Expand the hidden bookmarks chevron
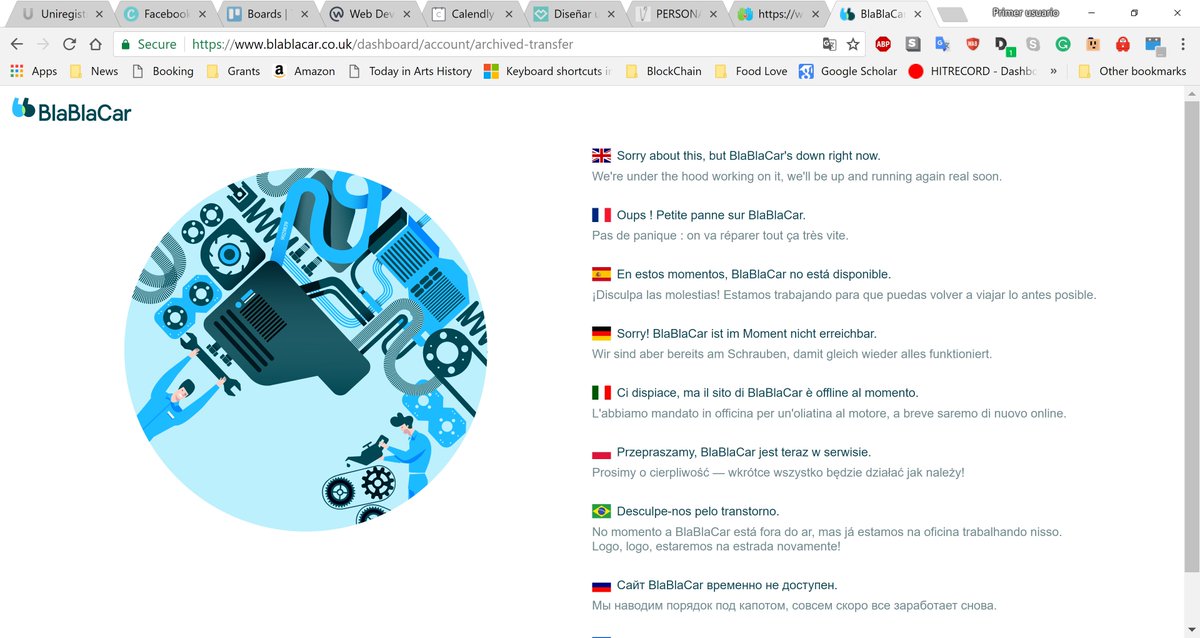Viewport: 1200px width, 638px height. coord(1052,71)
